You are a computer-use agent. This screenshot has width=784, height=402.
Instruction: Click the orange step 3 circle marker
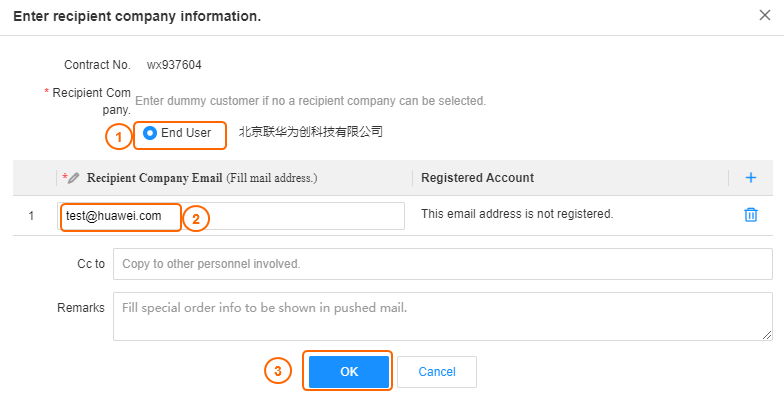[278, 371]
